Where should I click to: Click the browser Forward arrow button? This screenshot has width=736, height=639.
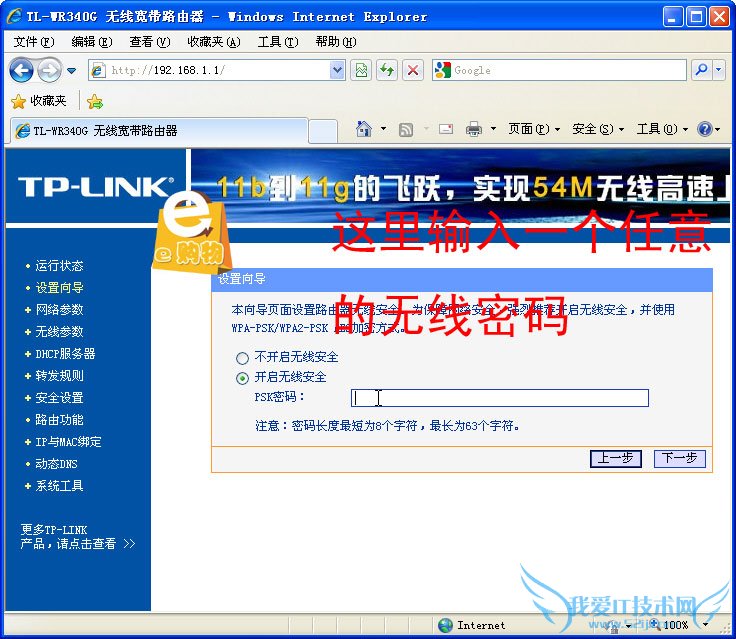49,70
